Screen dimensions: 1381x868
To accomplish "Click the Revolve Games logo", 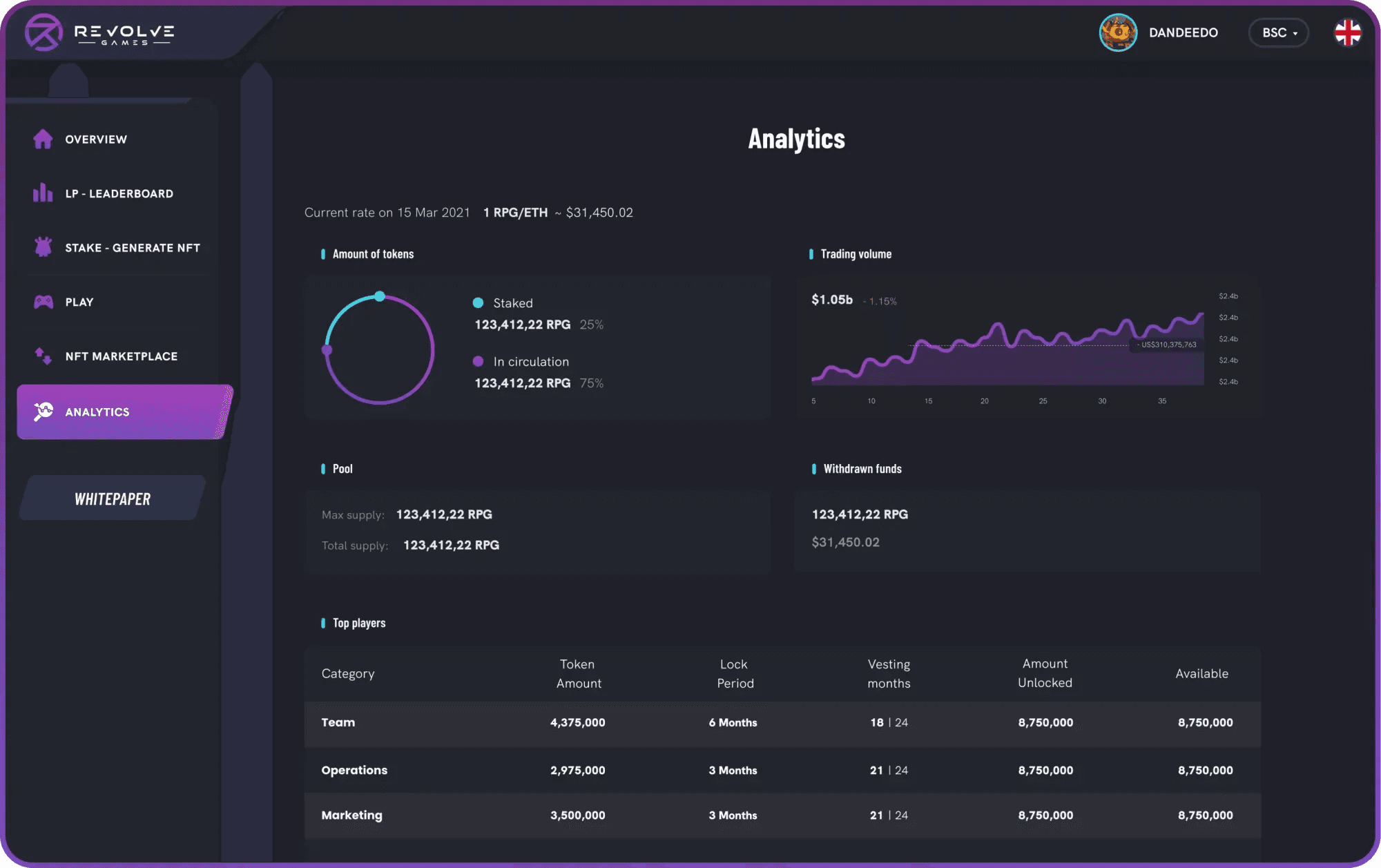I will click(100, 32).
